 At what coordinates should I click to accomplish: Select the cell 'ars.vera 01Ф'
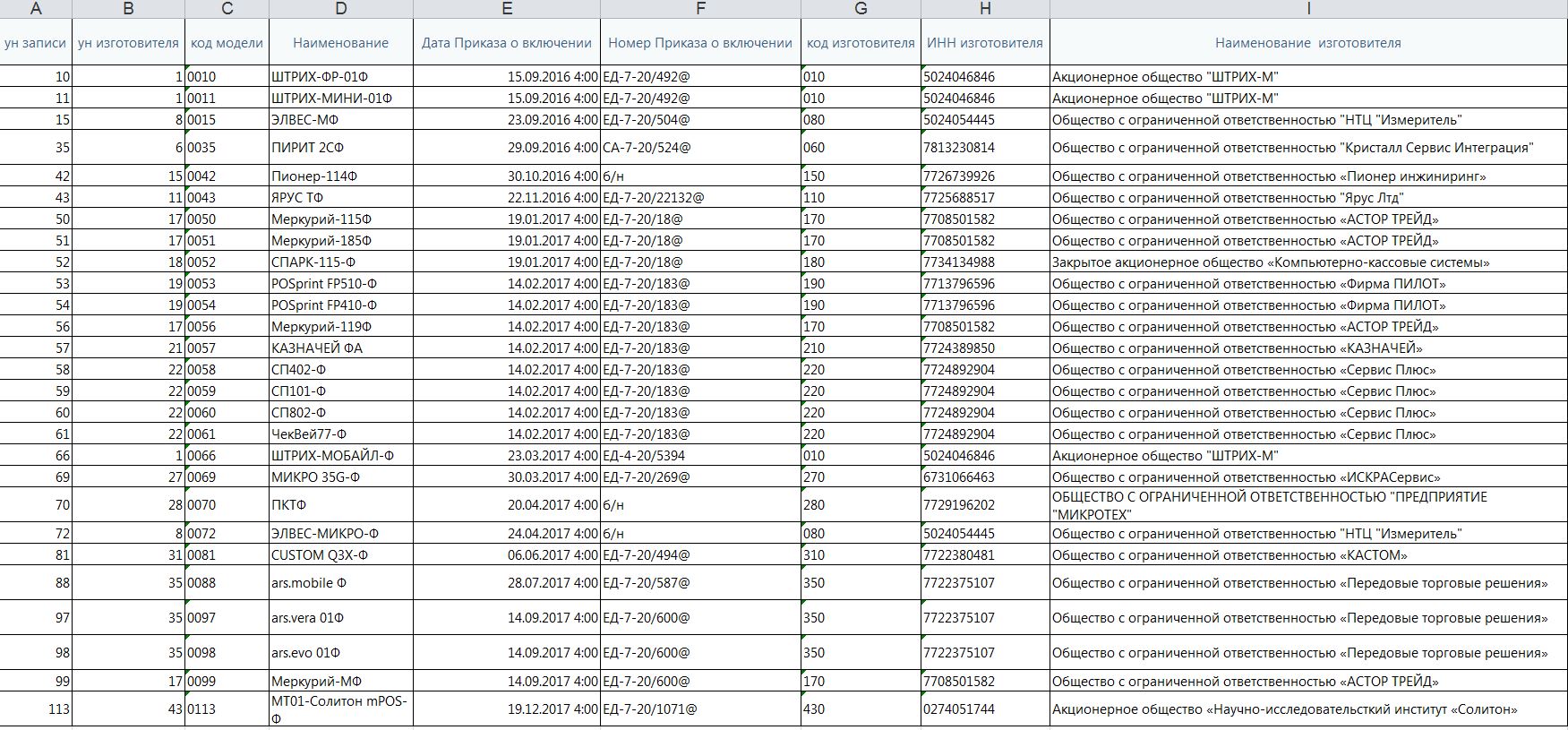(341, 617)
